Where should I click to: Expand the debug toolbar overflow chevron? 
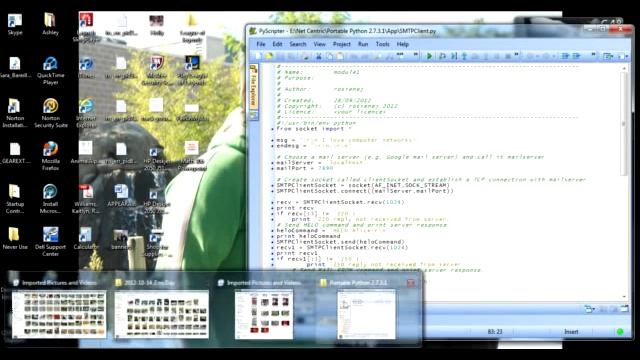pos(516,55)
